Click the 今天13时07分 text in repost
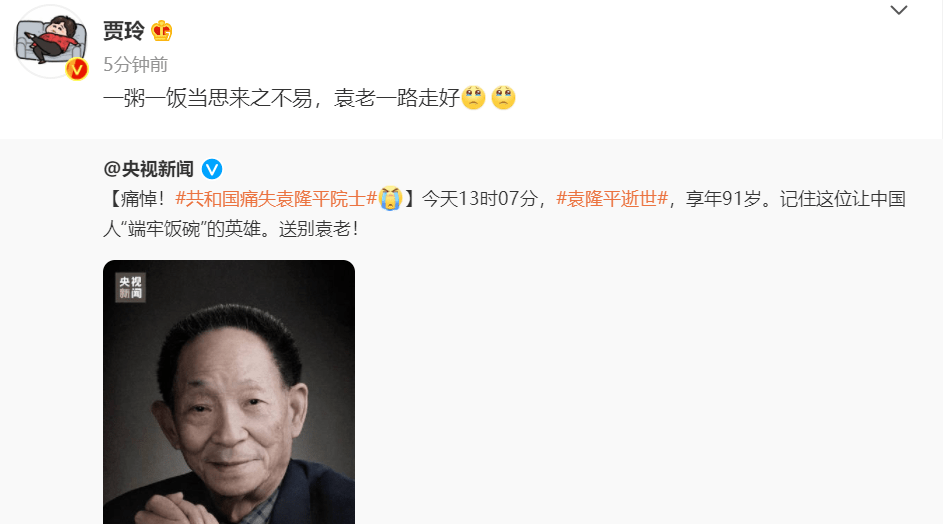The image size is (943, 524). click(x=479, y=199)
